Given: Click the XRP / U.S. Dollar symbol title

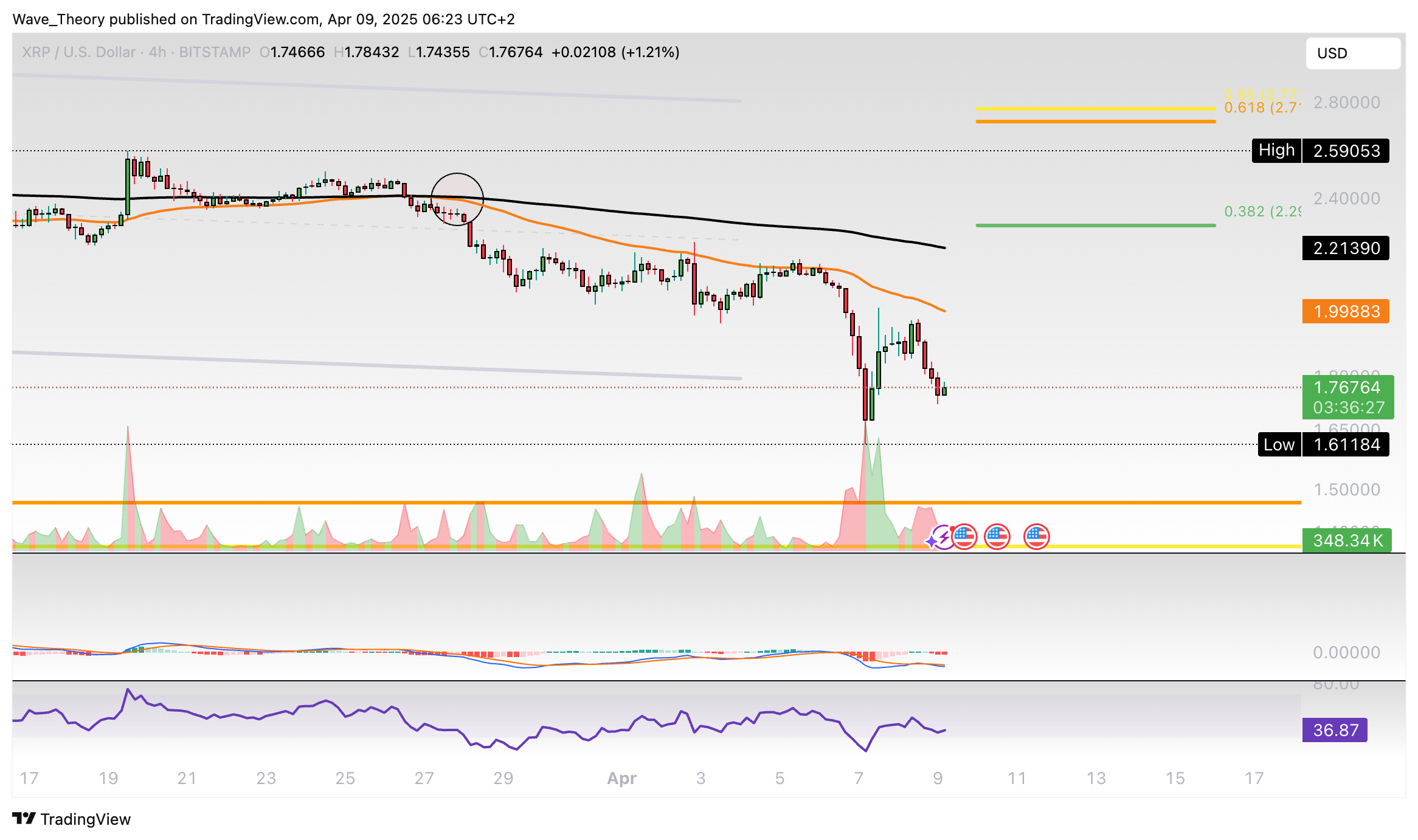Looking at the screenshot, I should pos(79,52).
